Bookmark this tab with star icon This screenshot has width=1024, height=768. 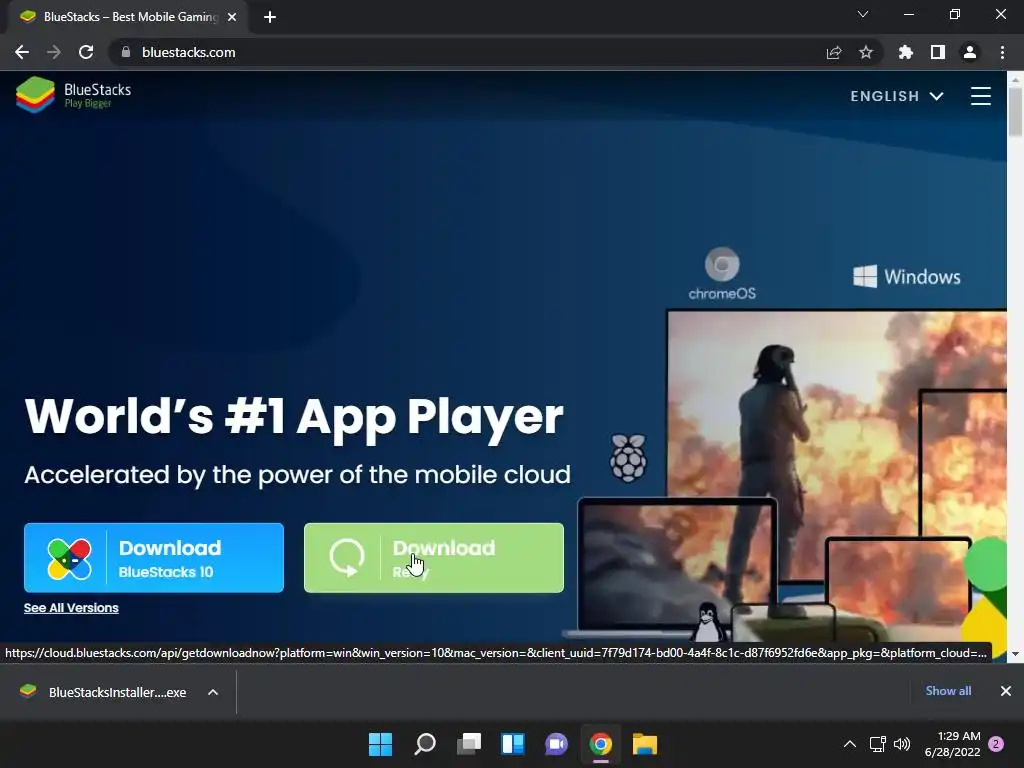click(x=866, y=52)
